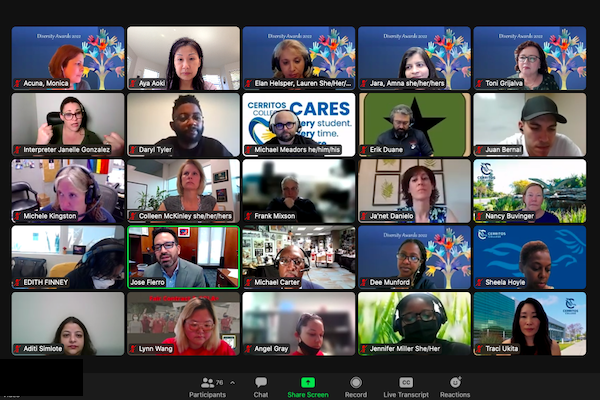Select Erik Duane's green star tile

click(413, 124)
